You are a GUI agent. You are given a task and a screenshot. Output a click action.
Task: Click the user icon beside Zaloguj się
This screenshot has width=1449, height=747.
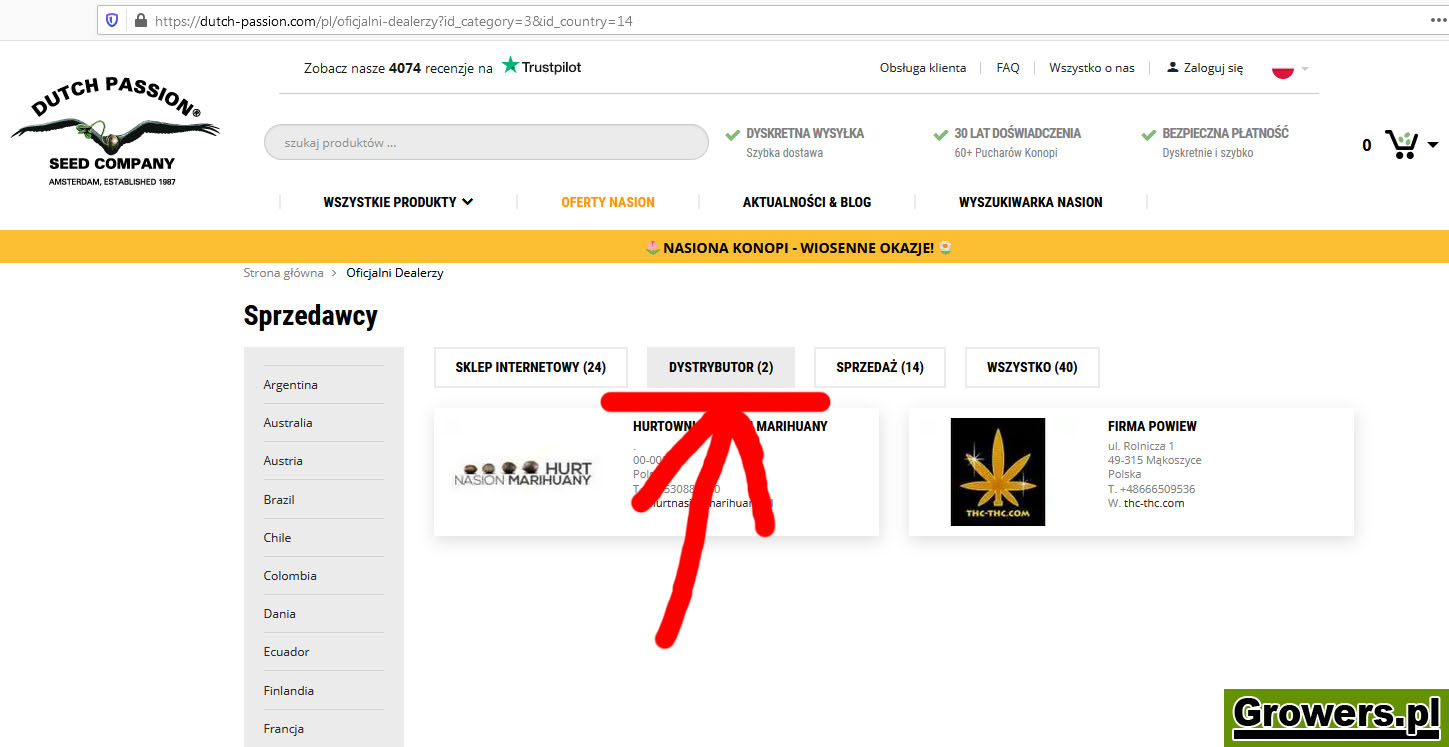[x=1172, y=68]
